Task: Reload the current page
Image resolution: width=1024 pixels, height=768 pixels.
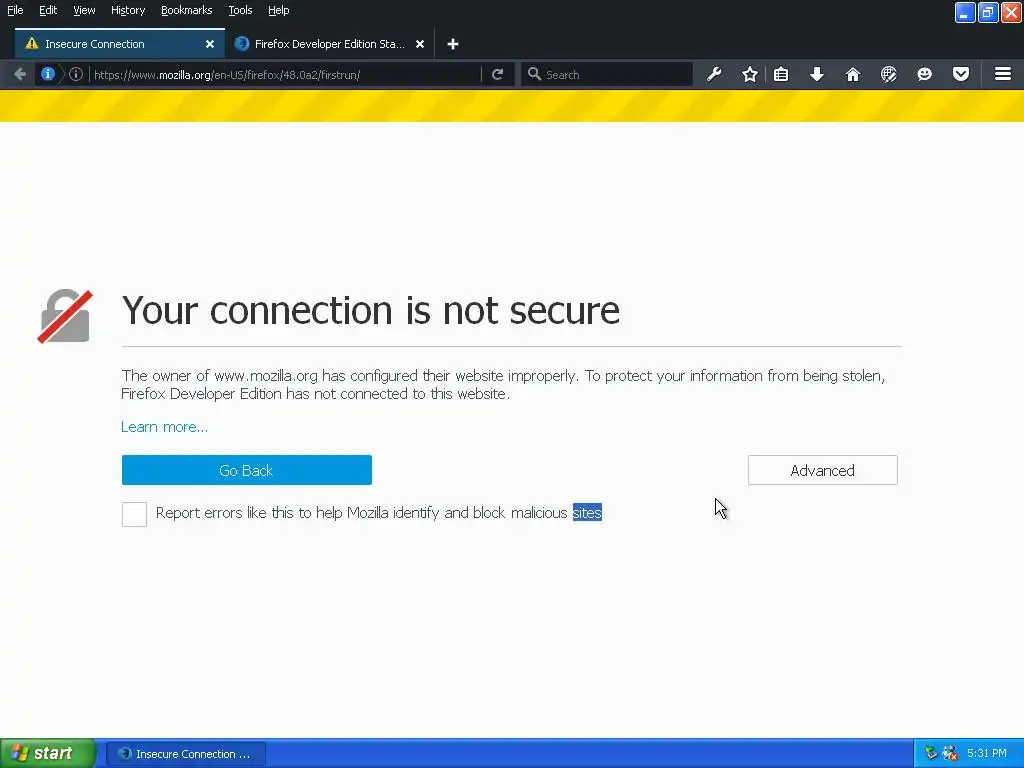Action: click(498, 74)
